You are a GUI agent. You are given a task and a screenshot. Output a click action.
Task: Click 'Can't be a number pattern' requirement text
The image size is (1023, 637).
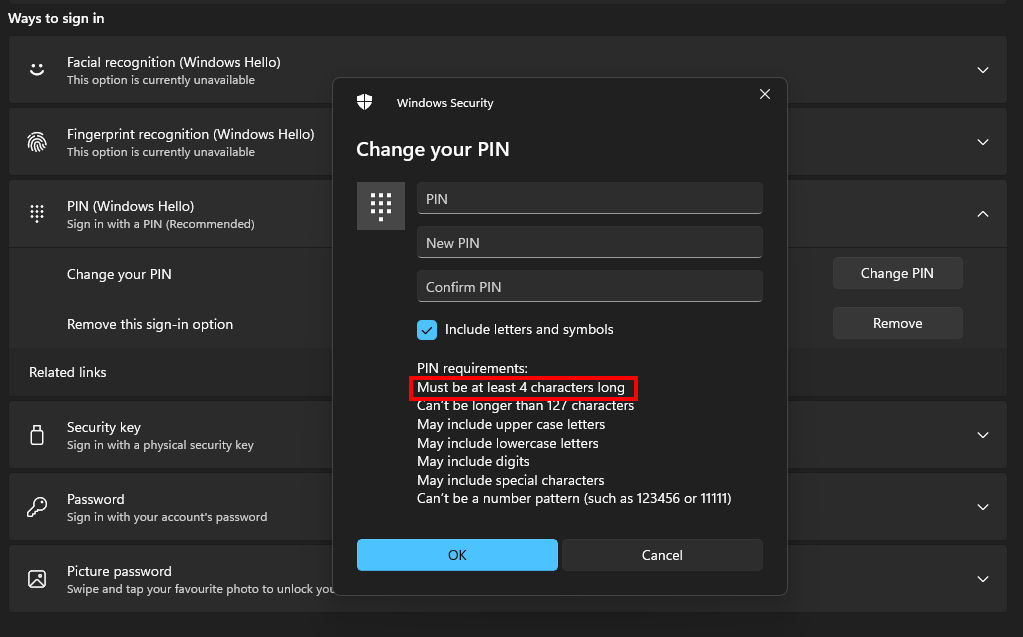574,499
